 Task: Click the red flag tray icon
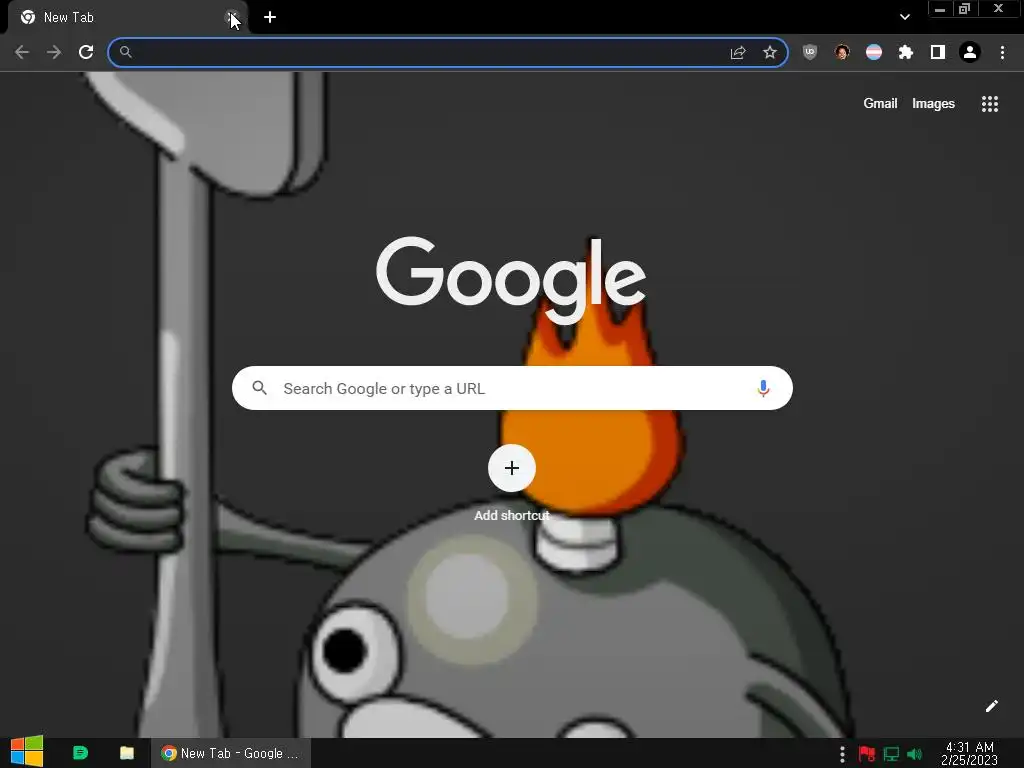tap(867, 754)
